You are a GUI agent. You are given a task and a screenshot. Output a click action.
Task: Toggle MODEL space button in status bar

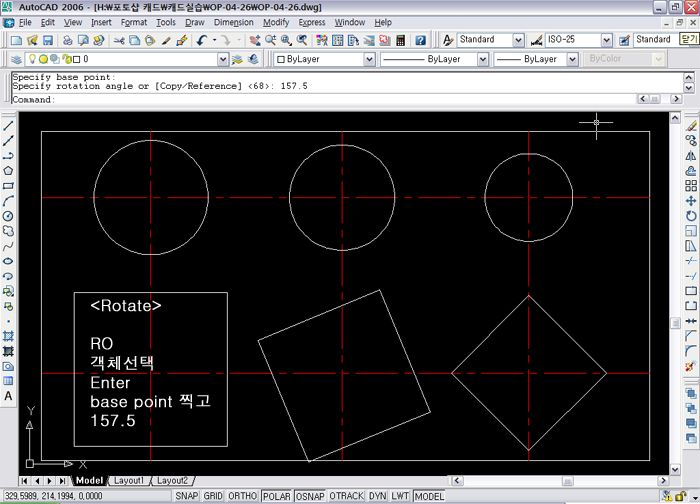pyautogui.click(x=429, y=496)
